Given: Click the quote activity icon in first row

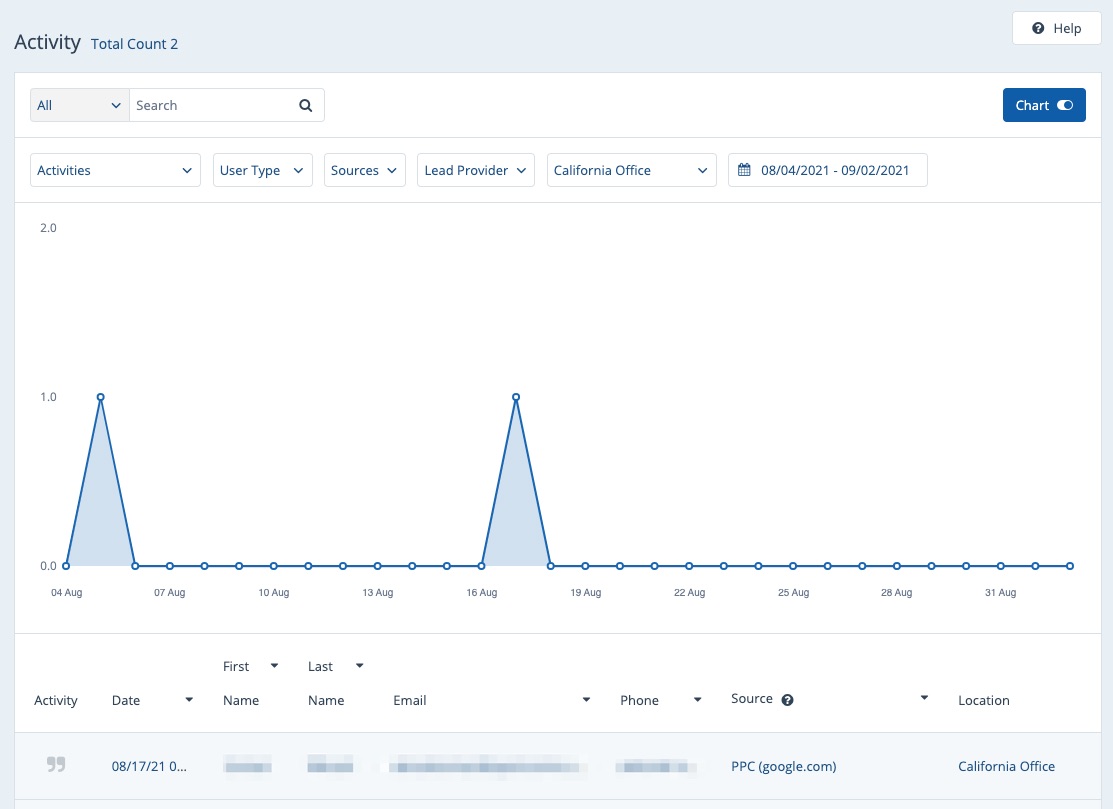Looking at the screenshot, I should [x=56, y=766].
